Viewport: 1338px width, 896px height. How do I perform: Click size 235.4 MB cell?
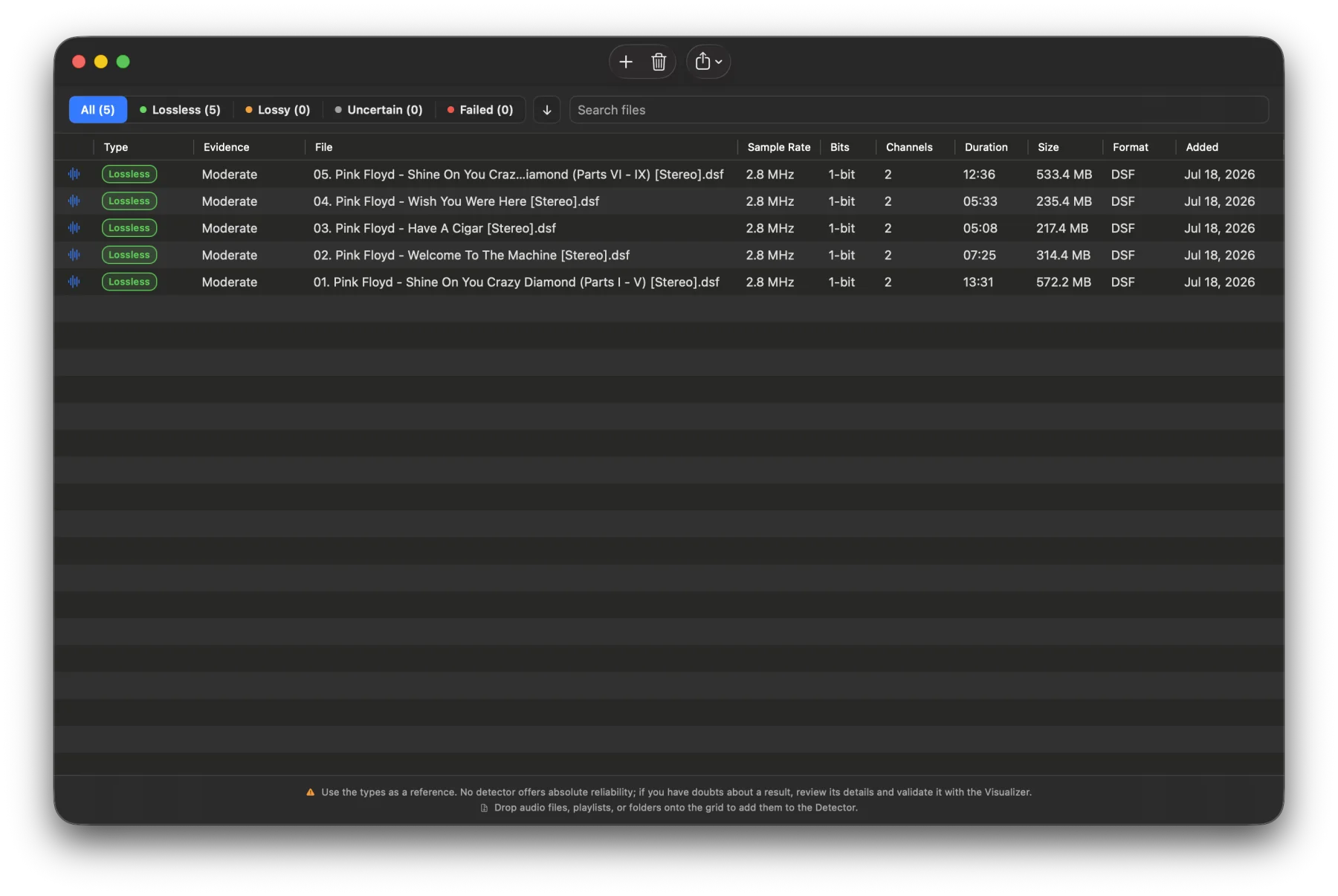[x=1064, y=201]
